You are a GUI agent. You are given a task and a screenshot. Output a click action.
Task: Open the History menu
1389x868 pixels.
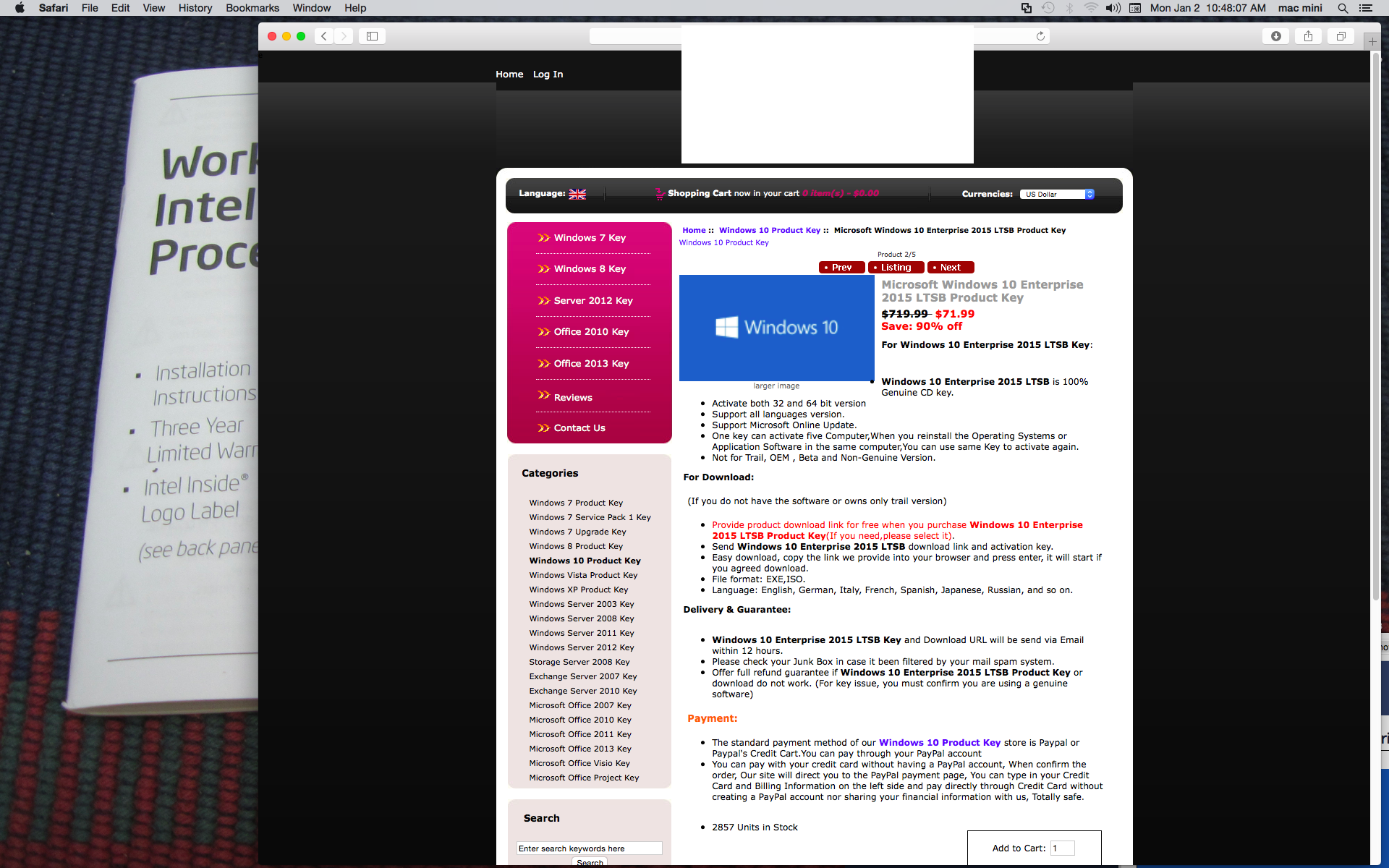click(x=195, y=8)
